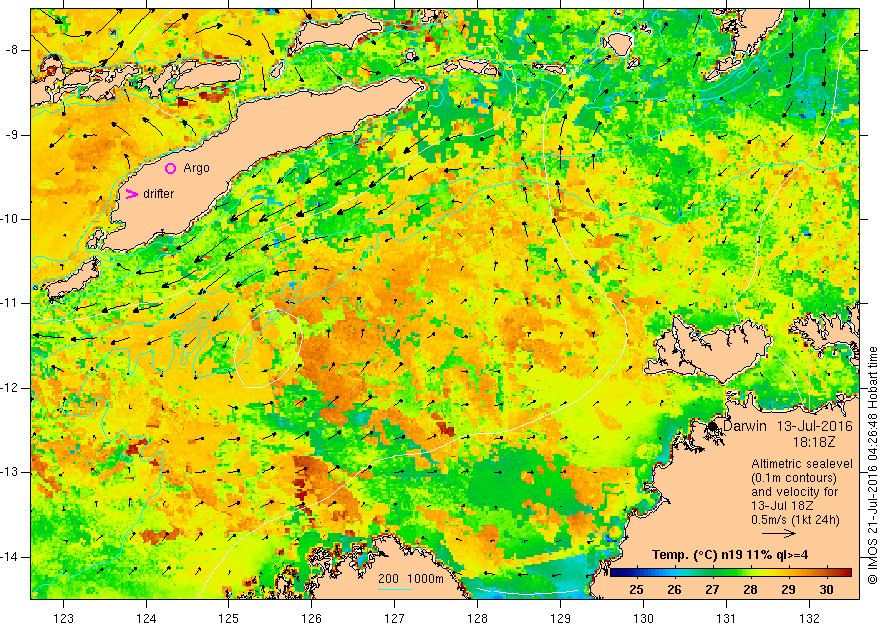Screen dimensions: 880x630
Task: Click the '0.5m/s (1kt 24h)' text
Action: tap(795, 520)
